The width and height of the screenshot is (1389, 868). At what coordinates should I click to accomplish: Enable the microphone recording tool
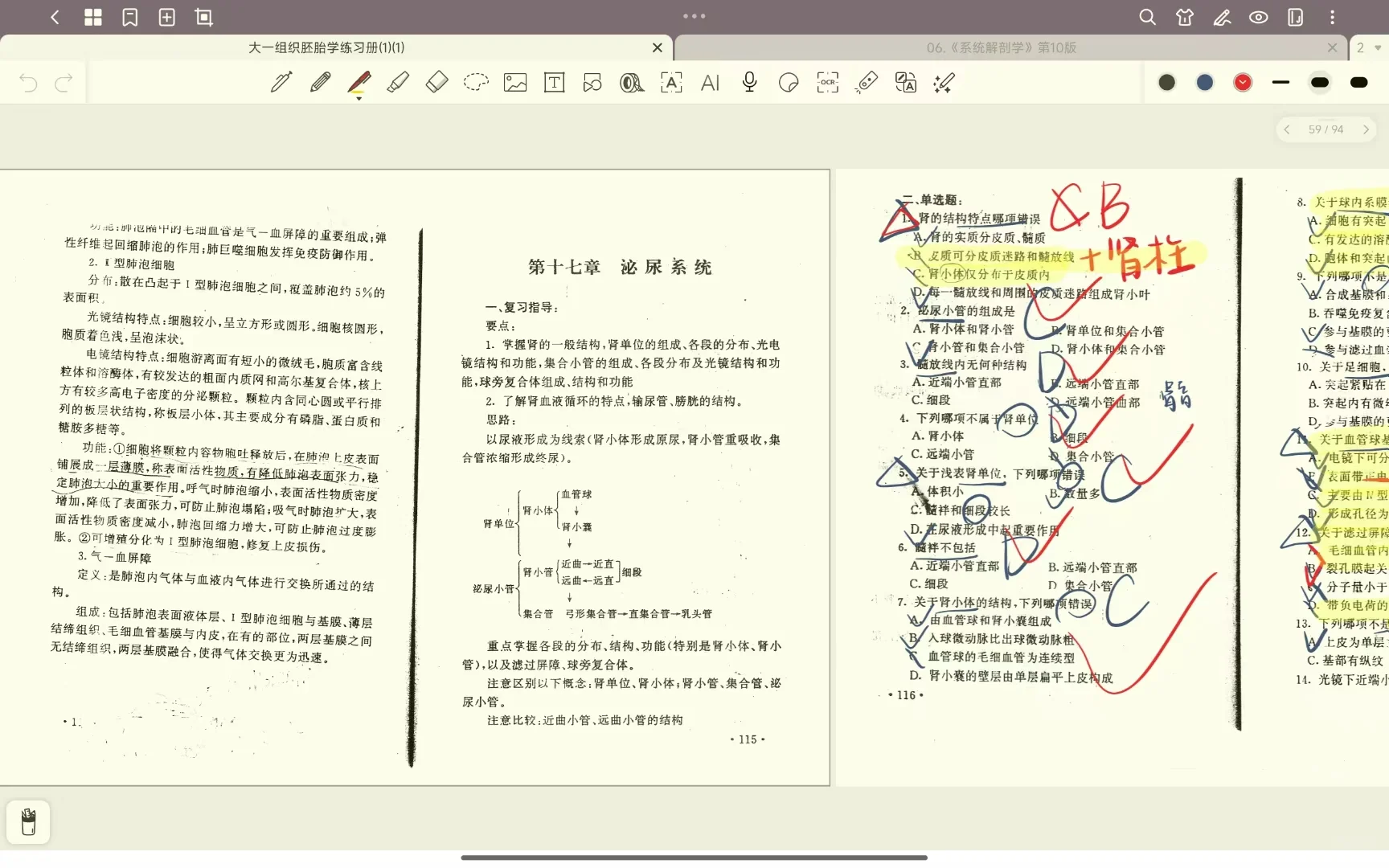pos(749,82)
